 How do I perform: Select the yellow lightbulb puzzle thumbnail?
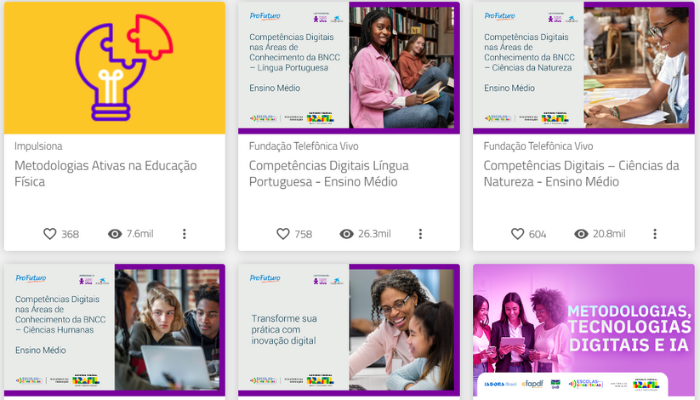[115, 68]
